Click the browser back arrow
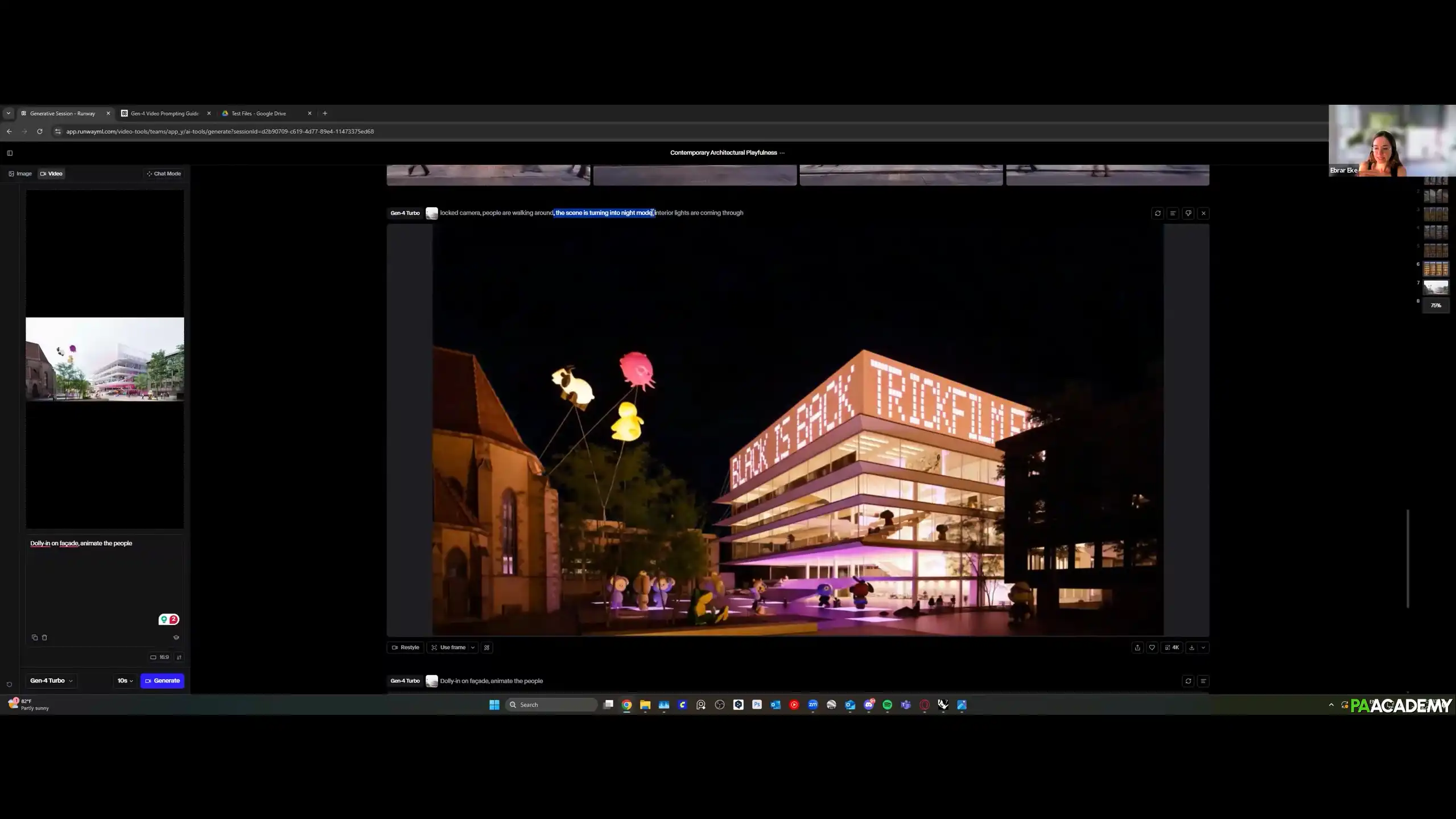1456x819 pixels. (9, 131)
